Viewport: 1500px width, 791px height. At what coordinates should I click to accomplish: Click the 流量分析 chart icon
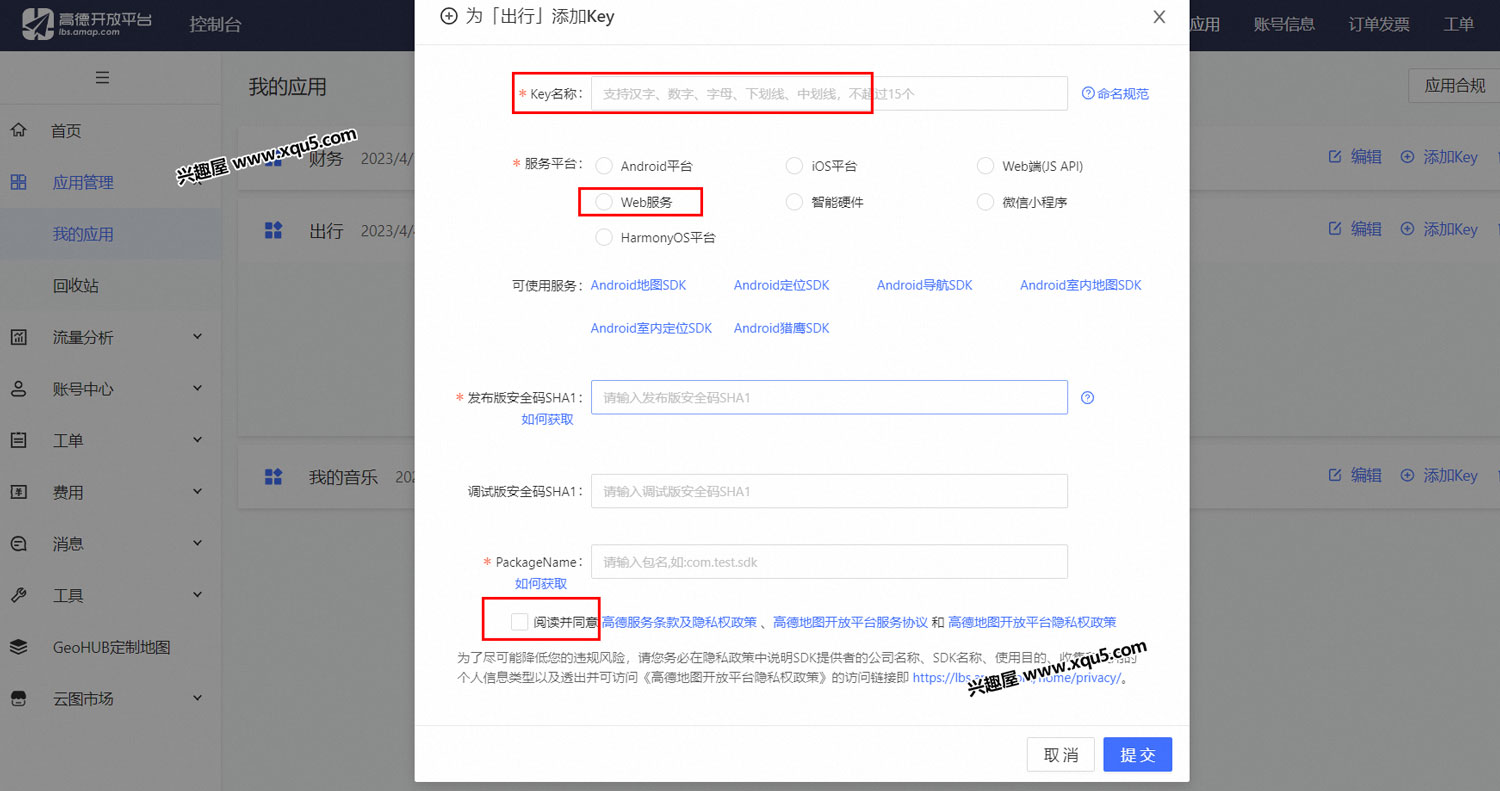18,337
